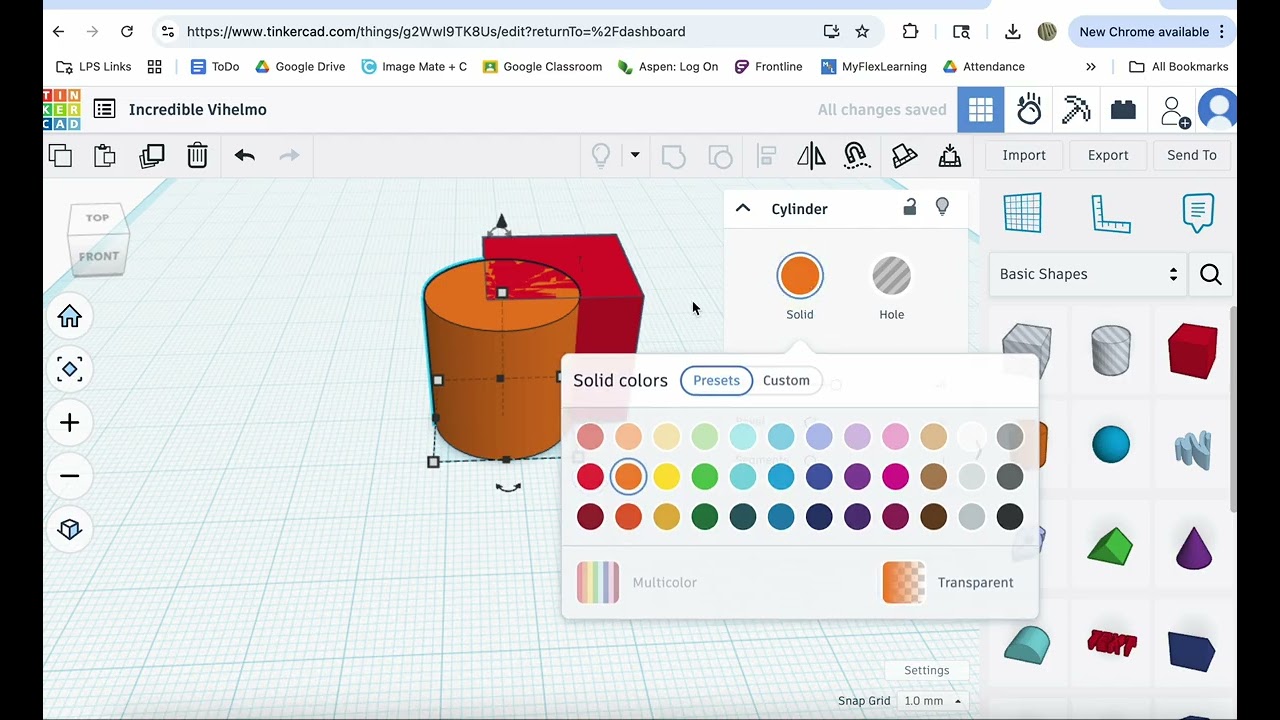Open the 3D design grid view
This screenshot has height=720, width=1280.
coord(980,110)
